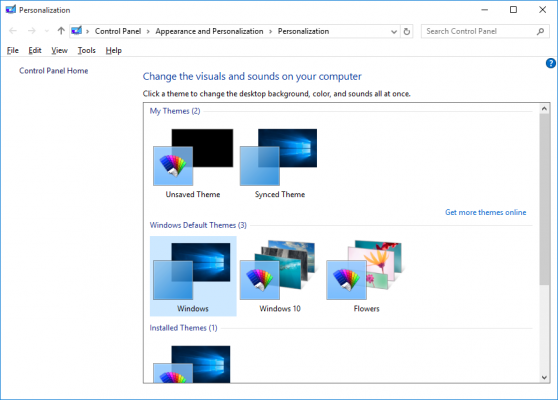Apply the Windows 10 theme
This screenshot has height=400, width=558.
coord(280,276)
